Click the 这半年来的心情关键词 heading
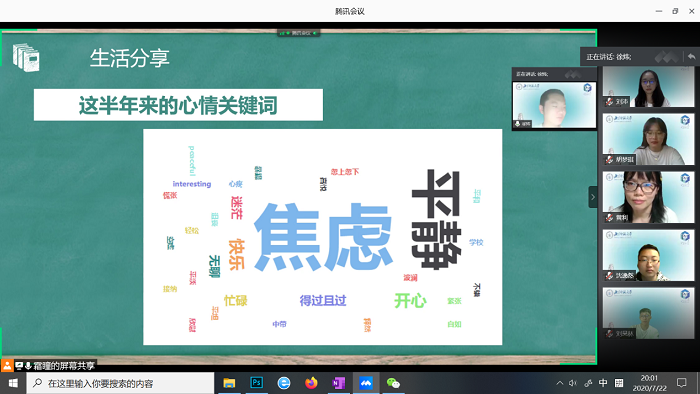 click(x=178, y=105)
